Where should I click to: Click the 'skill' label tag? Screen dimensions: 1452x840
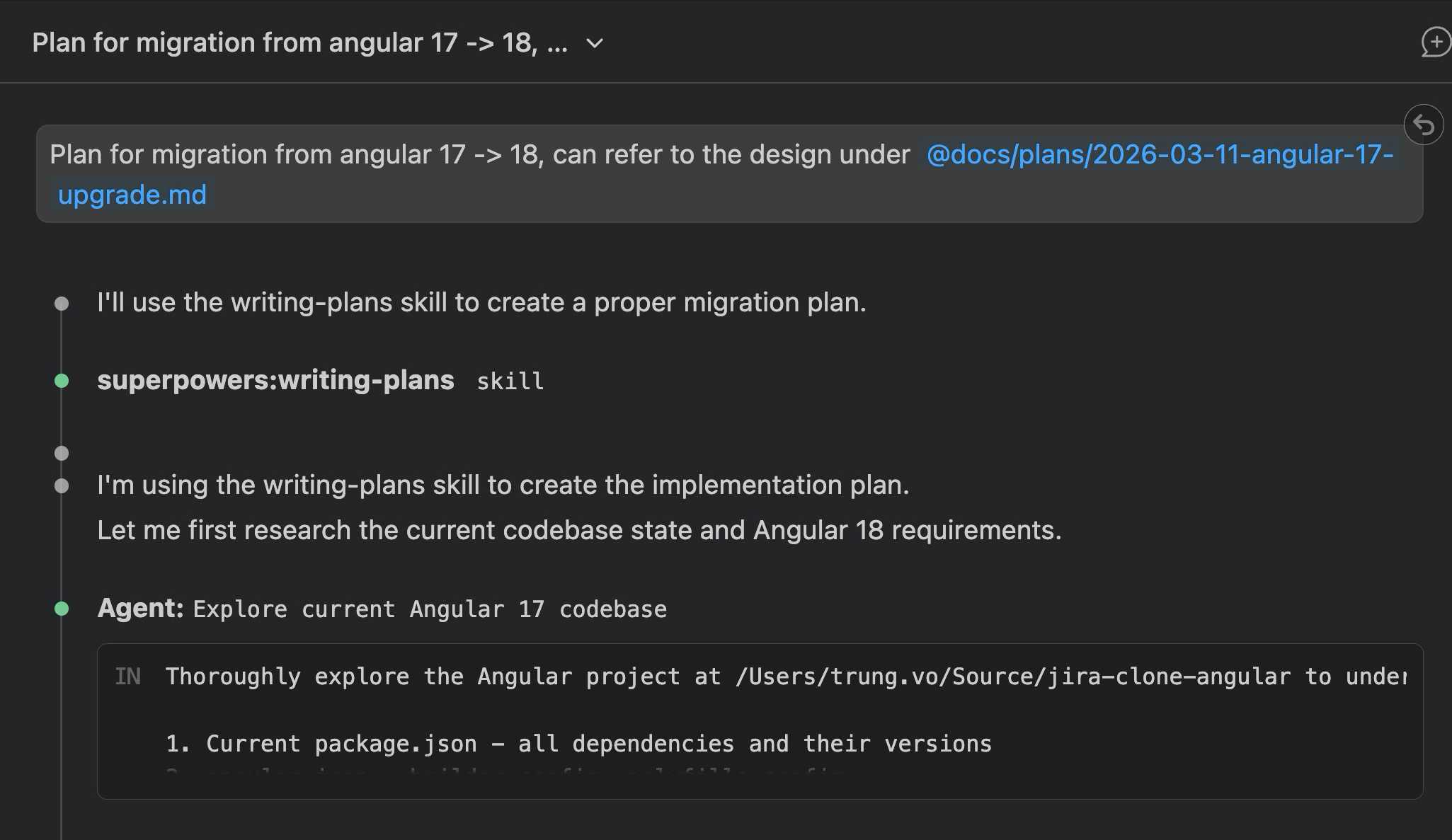tap(510, 381)
